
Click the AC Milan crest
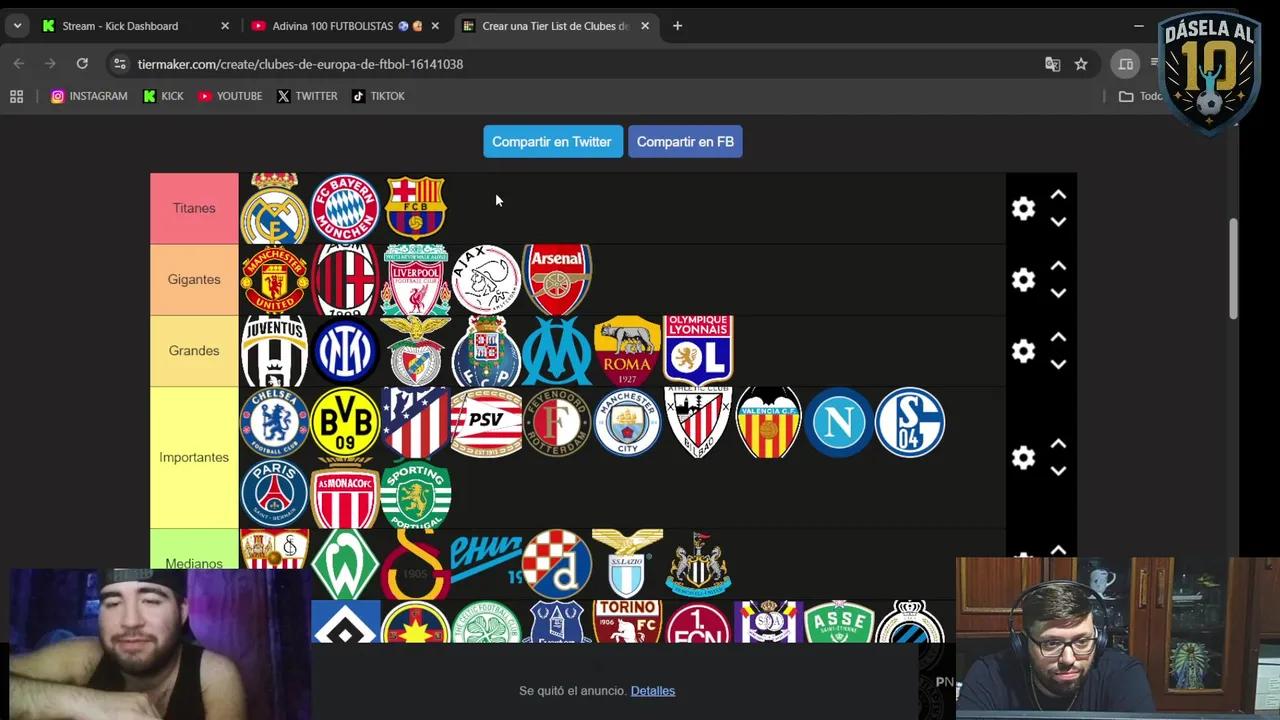345,279
